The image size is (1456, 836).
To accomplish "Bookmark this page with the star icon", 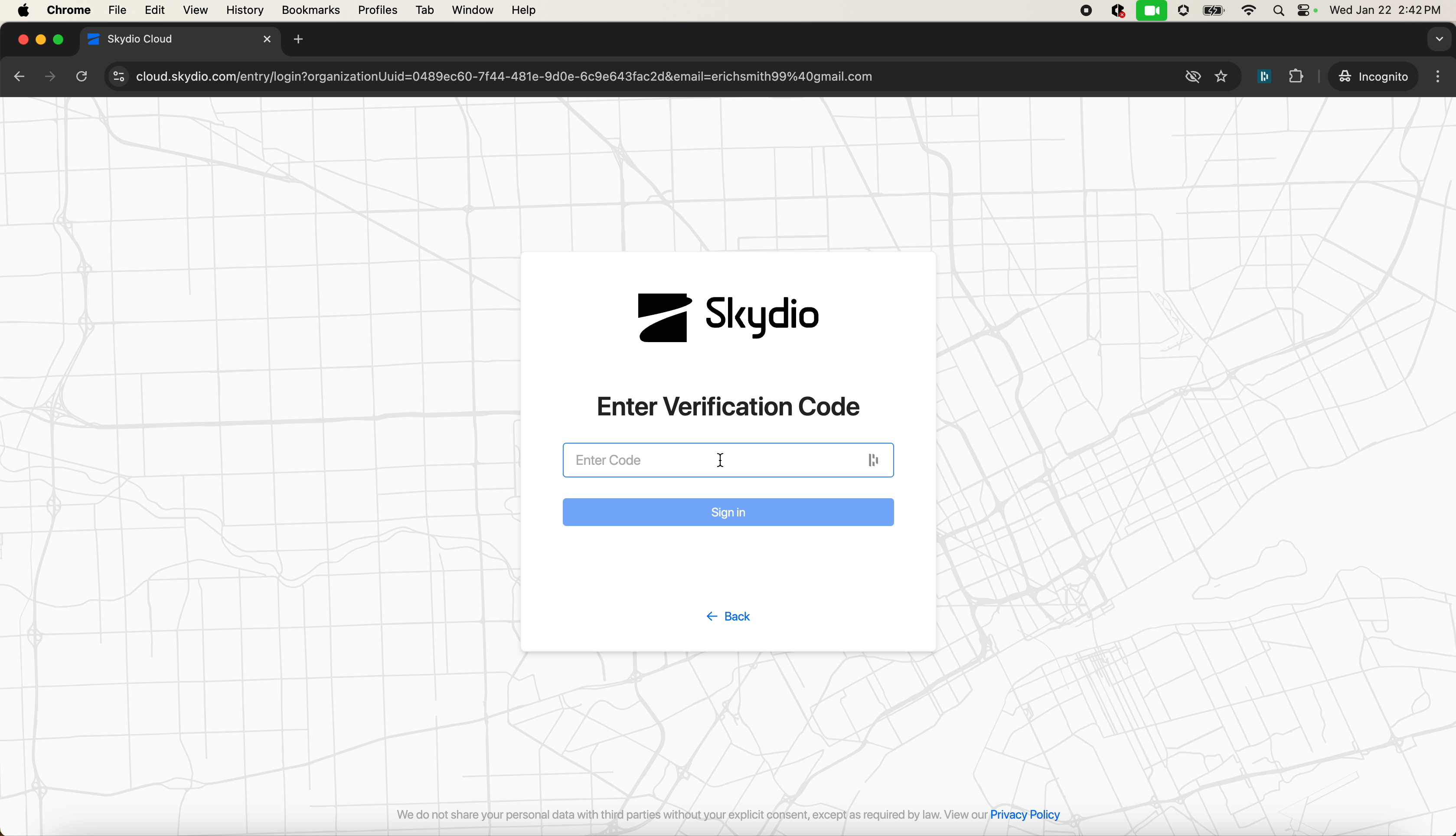I will (x=1222, y=76).
